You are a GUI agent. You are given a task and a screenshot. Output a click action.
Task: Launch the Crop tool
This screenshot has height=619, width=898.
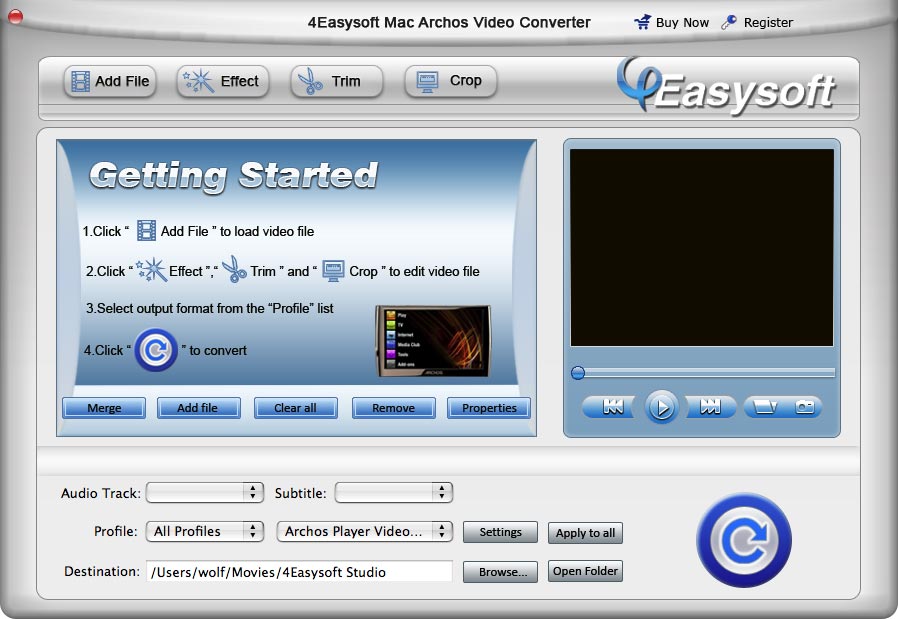[450, 81]
